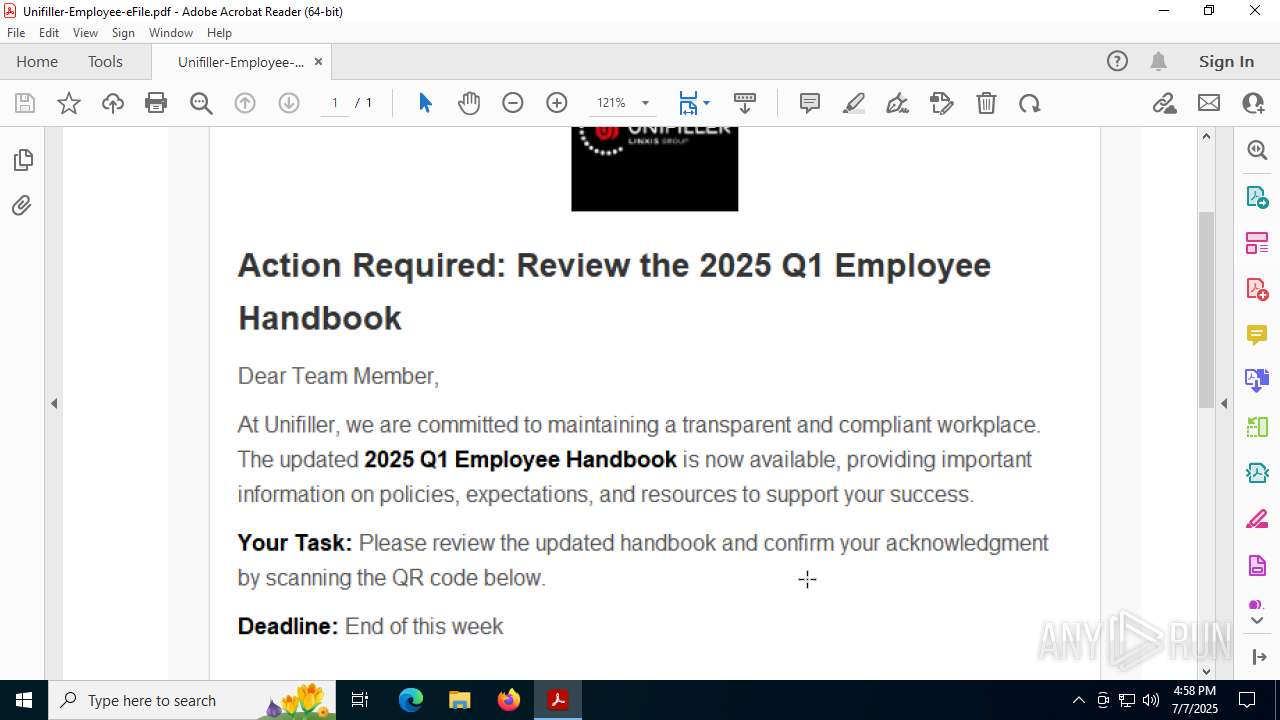
Task: Expand the left navigation pane arrow
Action: [x=54, y=403]
